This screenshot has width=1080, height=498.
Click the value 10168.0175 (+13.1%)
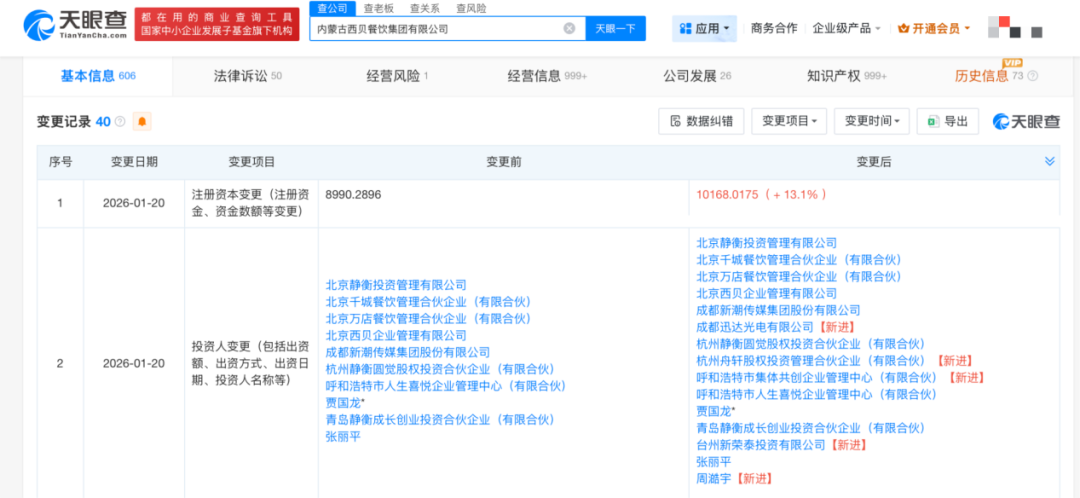point(761,195)
